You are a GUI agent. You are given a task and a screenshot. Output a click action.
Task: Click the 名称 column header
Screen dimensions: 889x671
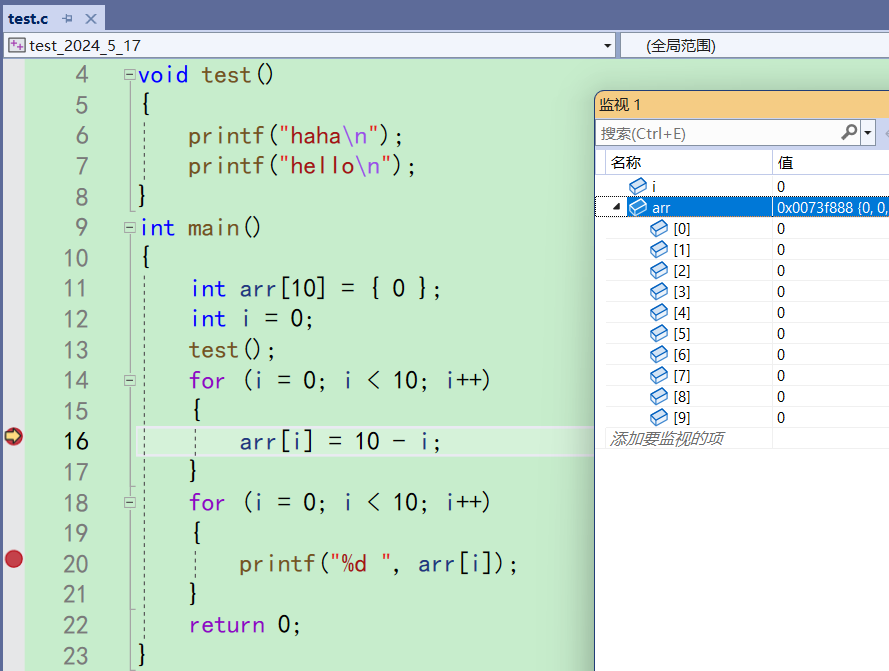pyautogui.click(x=626, y=163)
